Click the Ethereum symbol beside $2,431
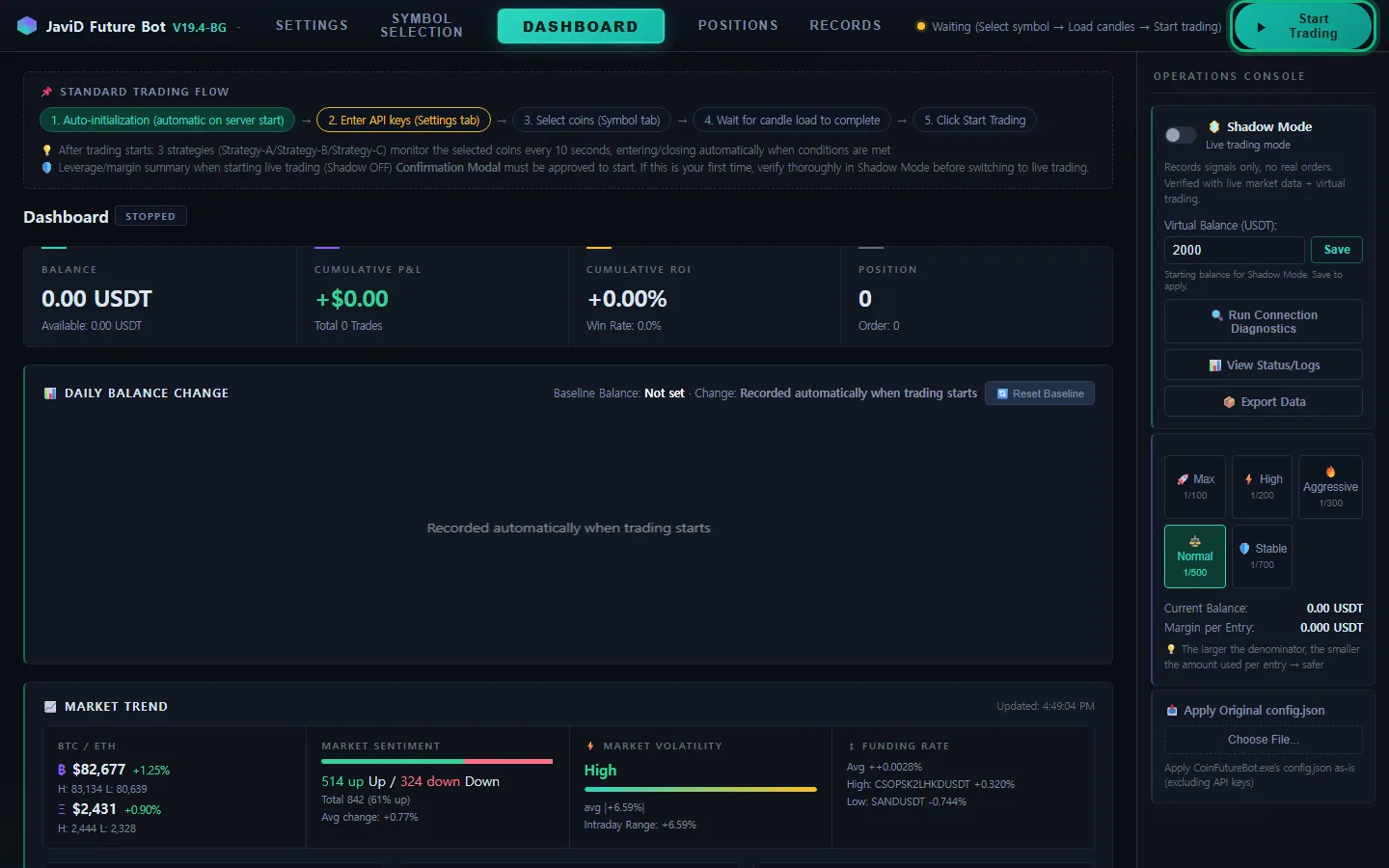This screenshot has height=868, width=1389. [62, 809]
